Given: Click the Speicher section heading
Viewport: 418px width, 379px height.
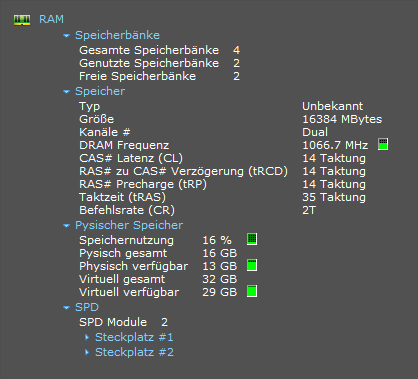Looking at the screenshot, I should point(100,91).
